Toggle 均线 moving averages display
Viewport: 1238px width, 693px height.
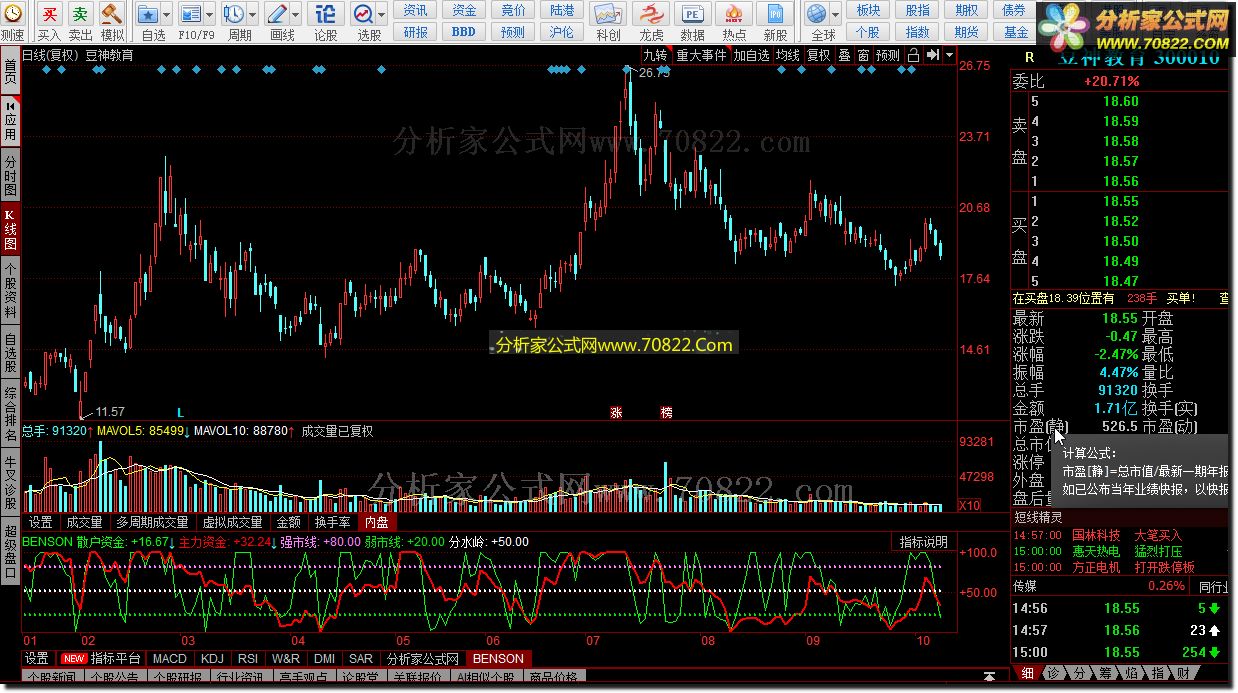[x=788, y=56]
